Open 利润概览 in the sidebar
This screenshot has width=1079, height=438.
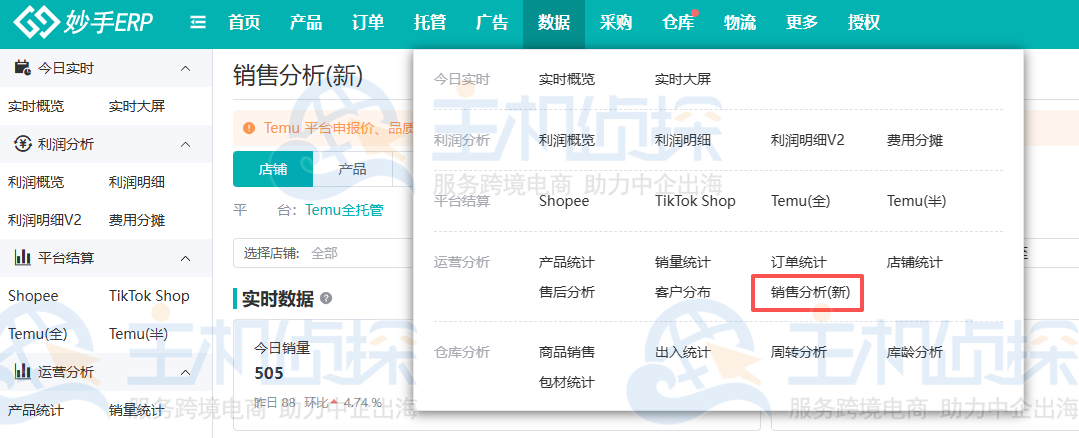(36, 182)
